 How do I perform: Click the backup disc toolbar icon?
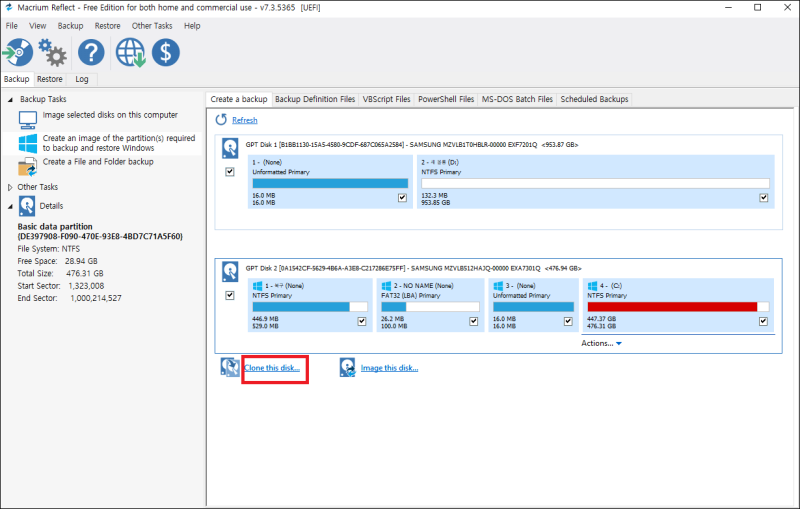pos(18,52)
